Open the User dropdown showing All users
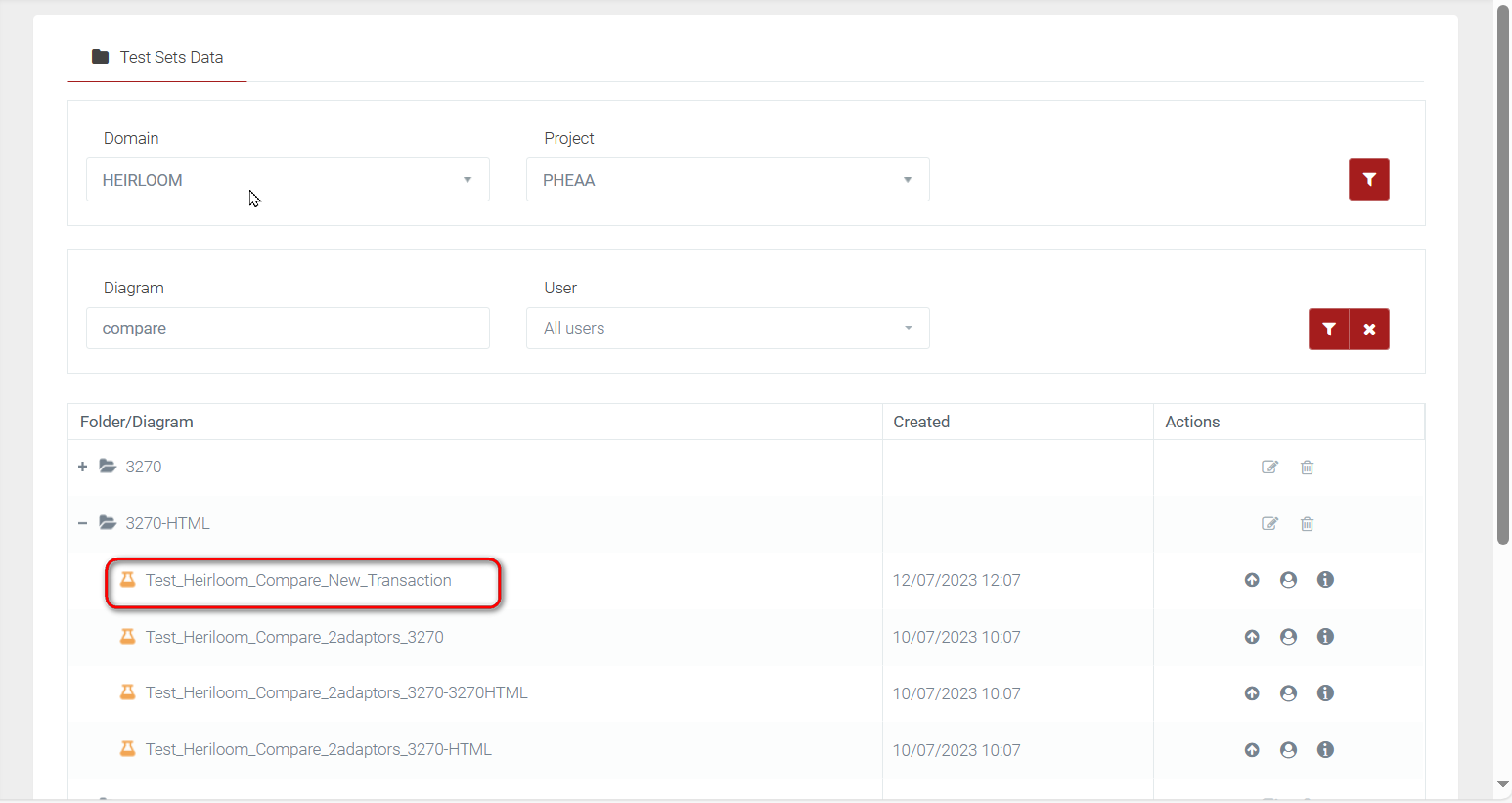This screenshot has width=1512, height=803. [x=728, y=329]
